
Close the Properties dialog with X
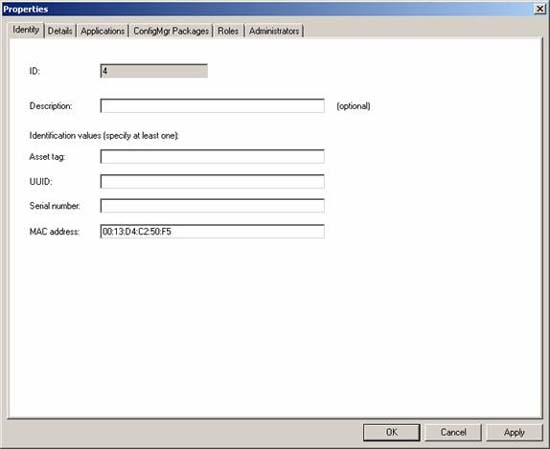(540, 9)
